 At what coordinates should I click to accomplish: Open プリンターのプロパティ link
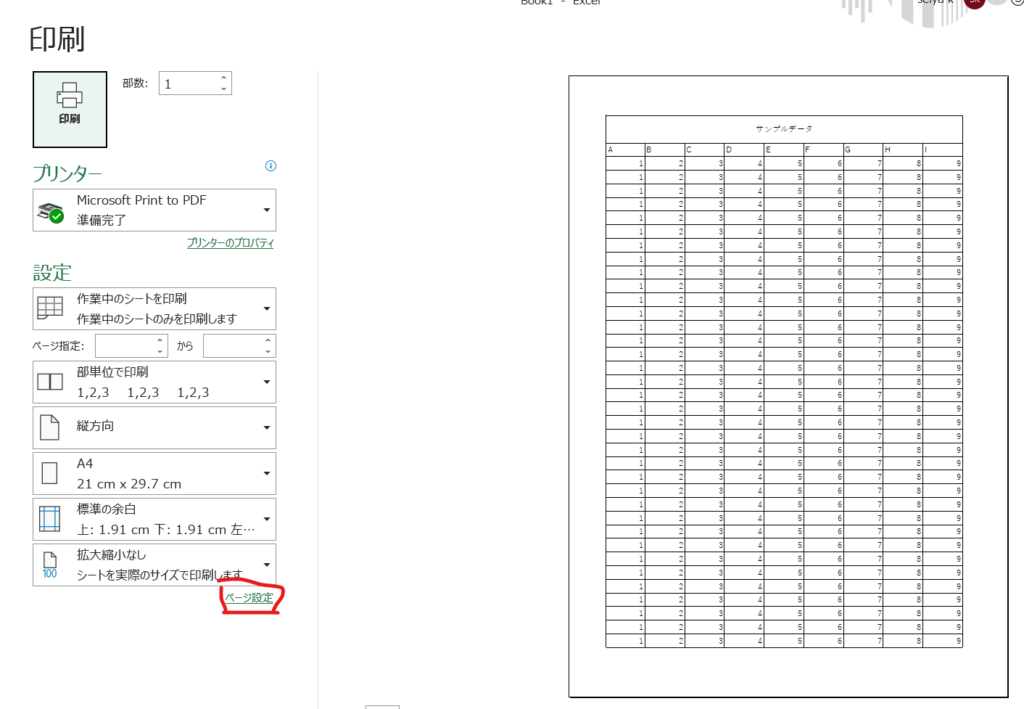[x=230, y=243]
